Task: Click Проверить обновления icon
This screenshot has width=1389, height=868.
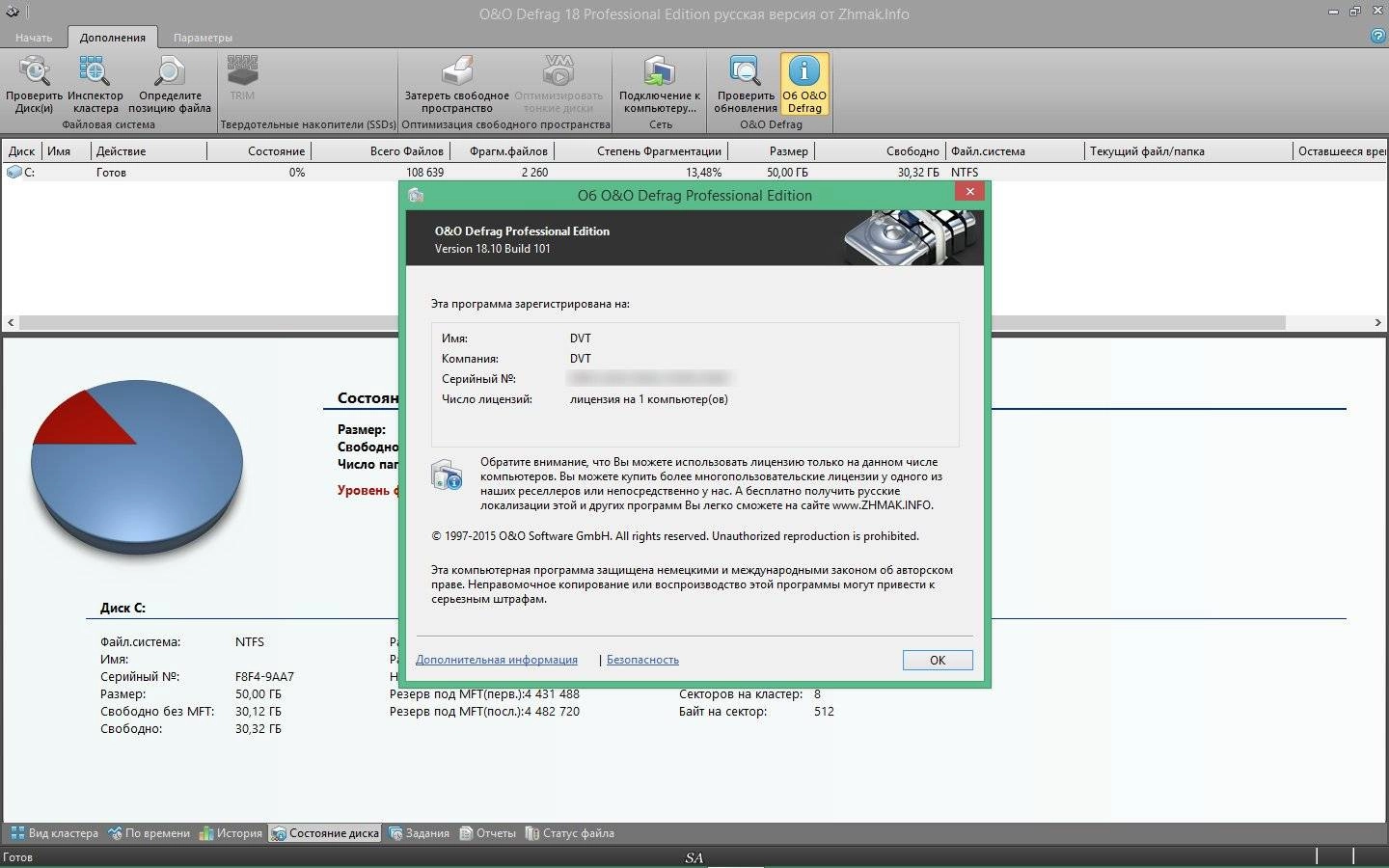Action: click(x=746, y=84)
